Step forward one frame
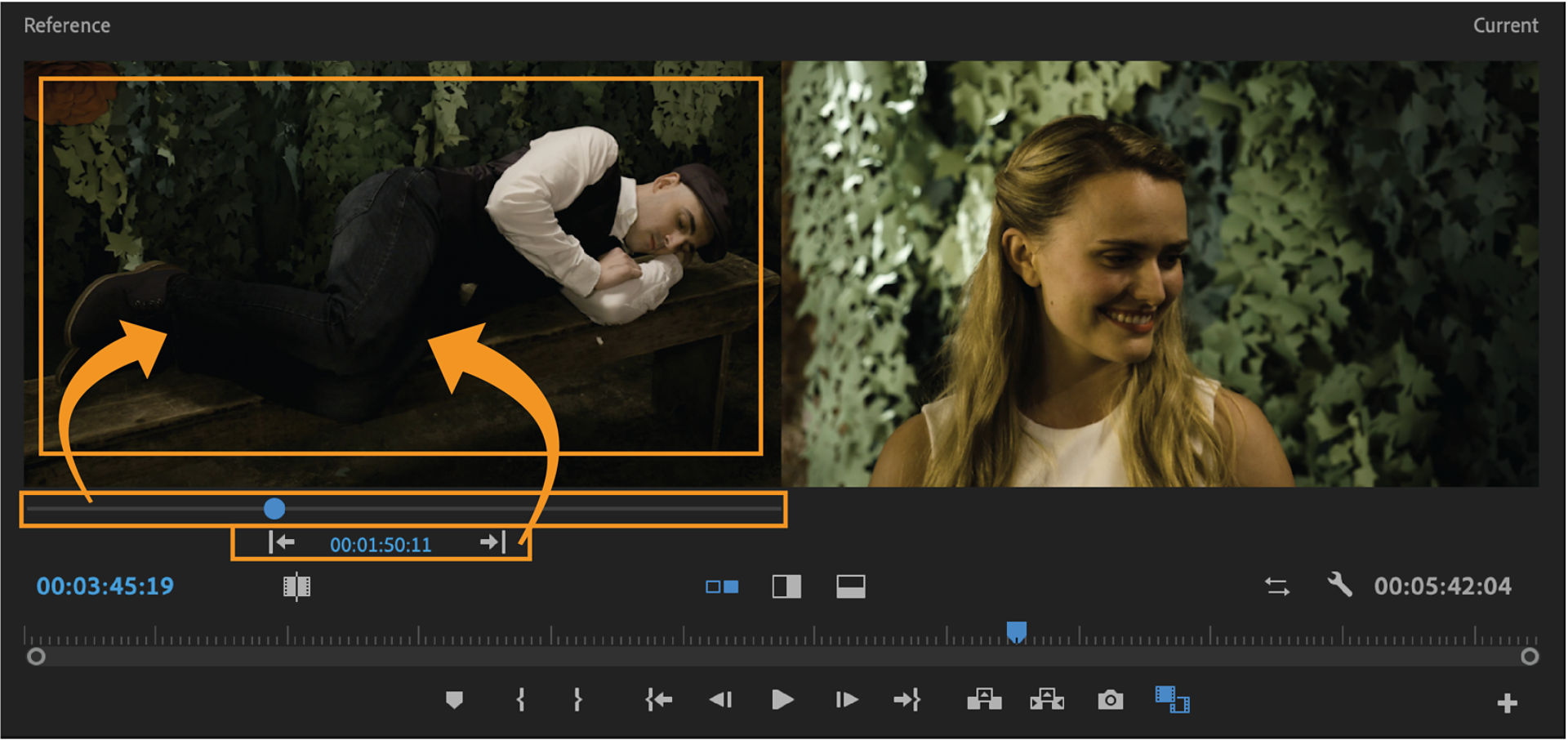Screen dimensions: 1568x740 point(846,700)
